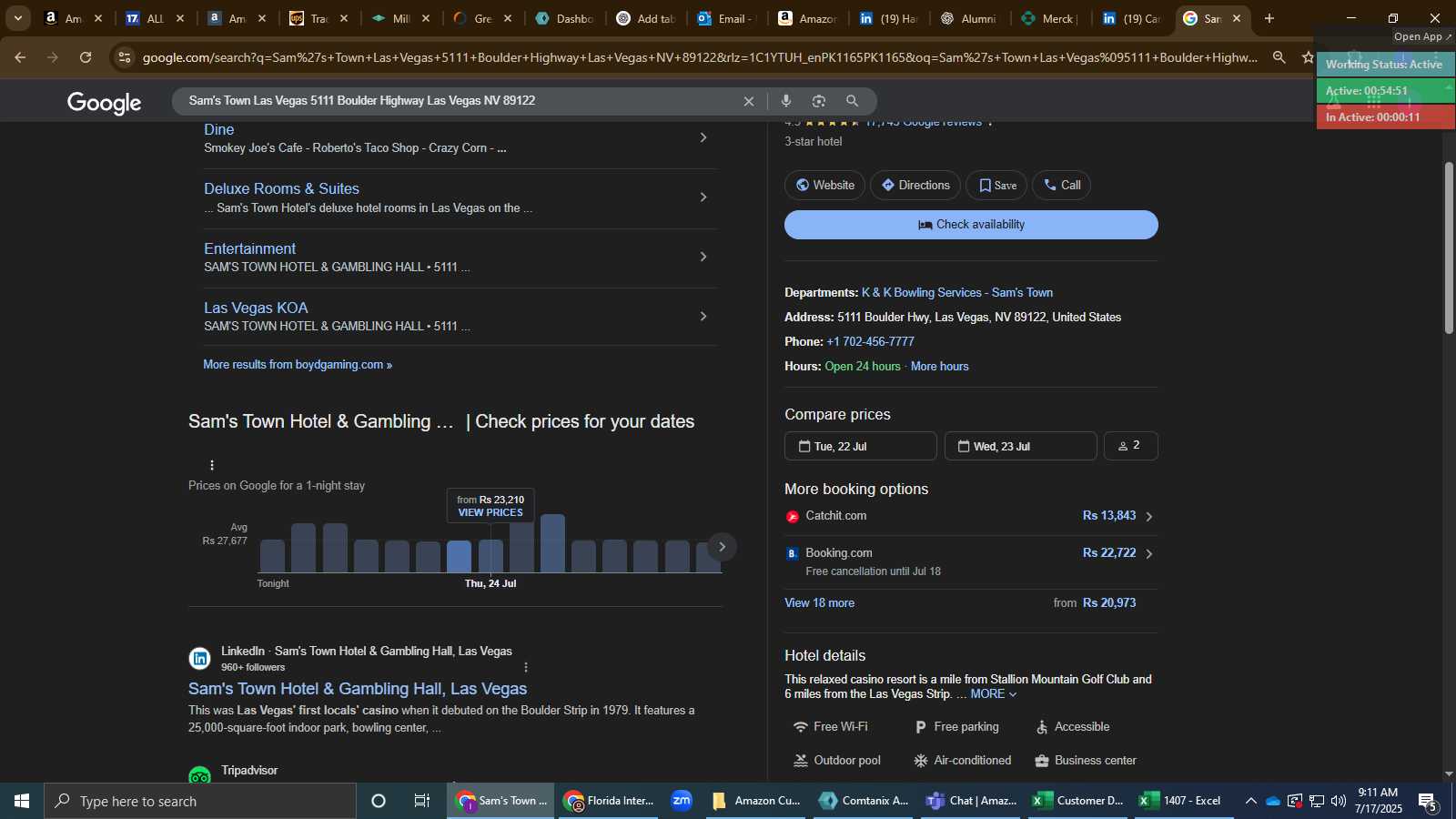
Task: Open a new browser tab
Action: pyautogui.click(x=1269, y=18)
